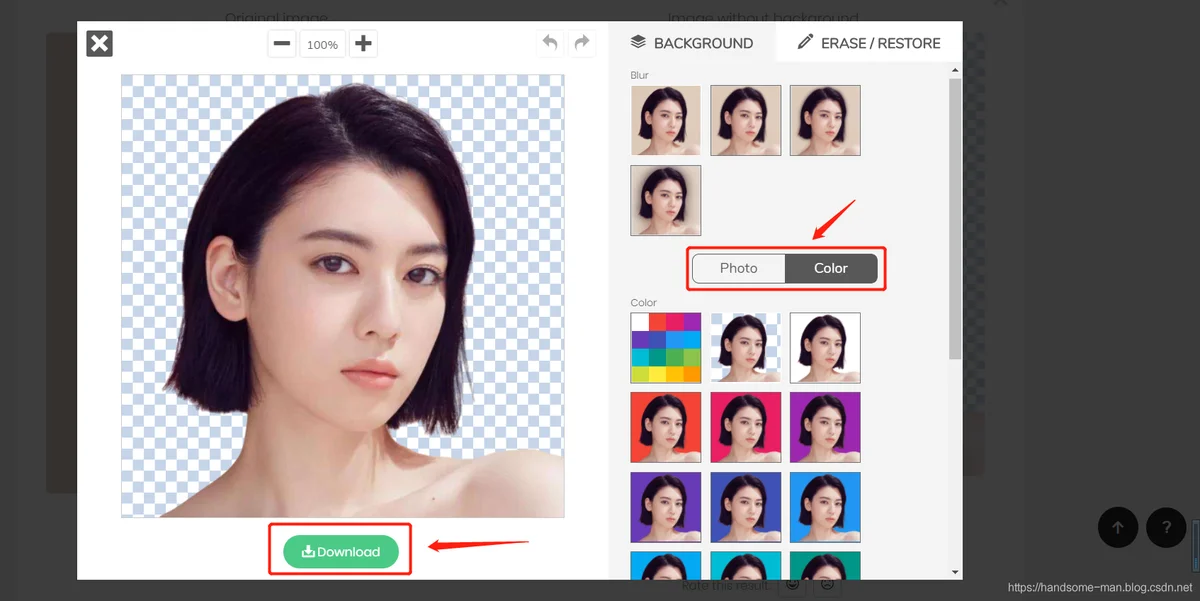Click the background panel scrollbar thumb
Image resolution: width=1200 pixels, height=601 pixels.
[955, 218]
